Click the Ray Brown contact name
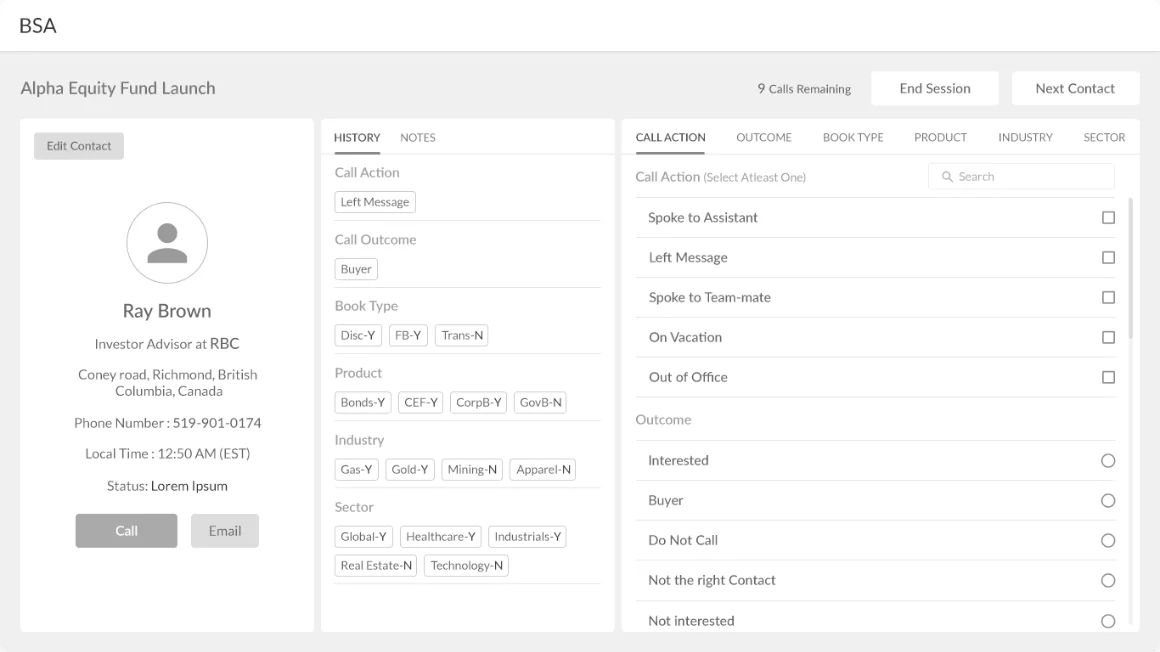Screen dimensions: 1160x652 167,311
